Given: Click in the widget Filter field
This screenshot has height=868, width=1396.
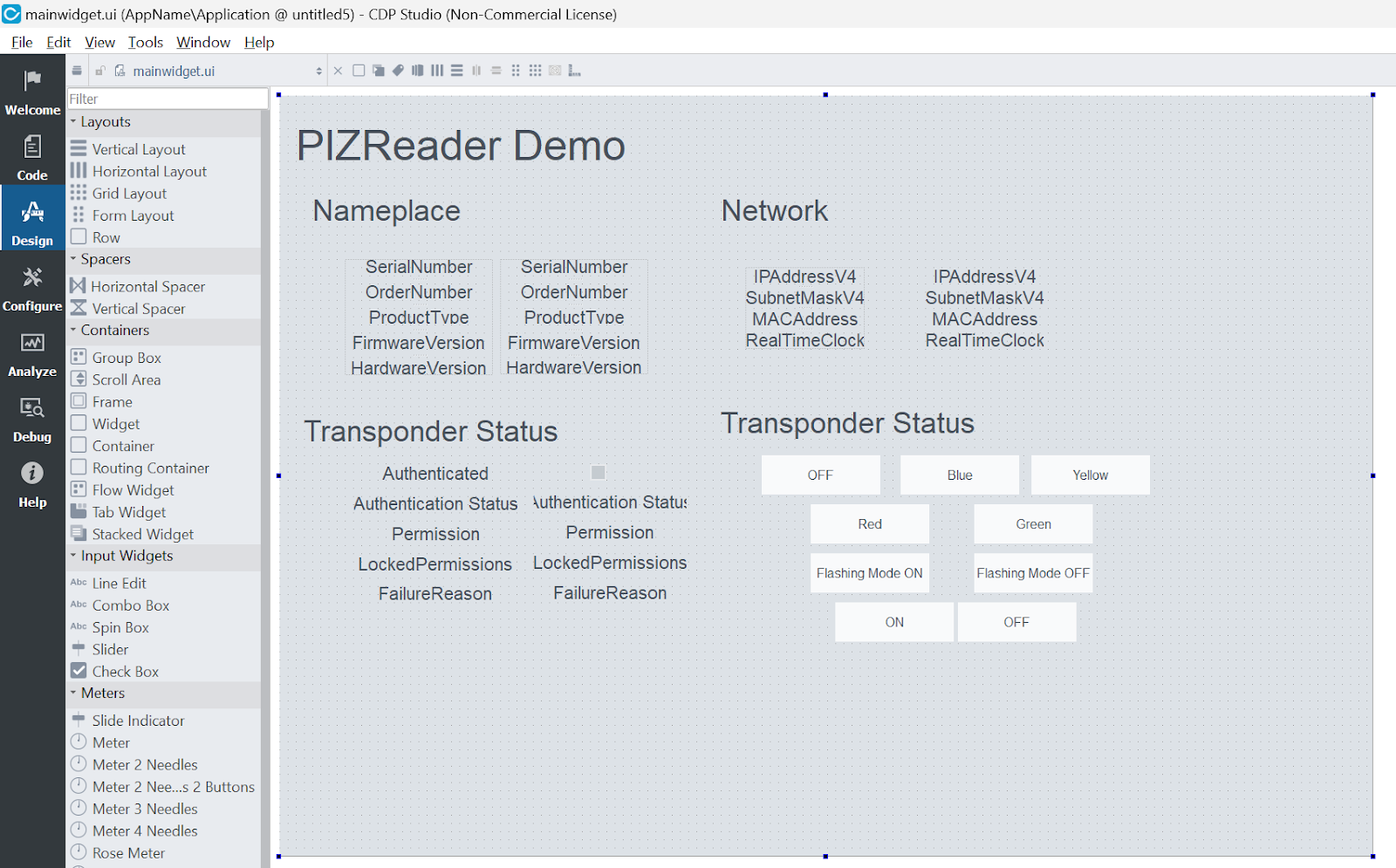Looking at the screenshot, I should (x=168, y=99).
